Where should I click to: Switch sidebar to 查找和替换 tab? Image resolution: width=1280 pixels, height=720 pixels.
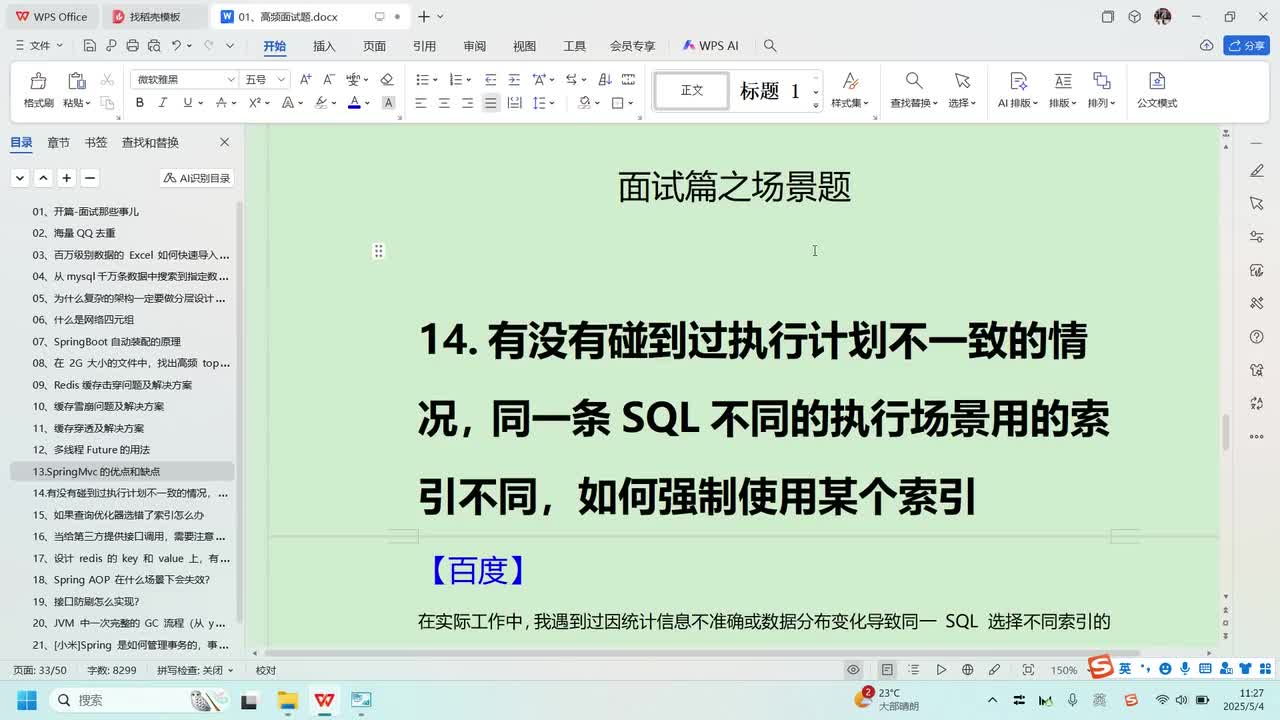click(x=150, y=143)
